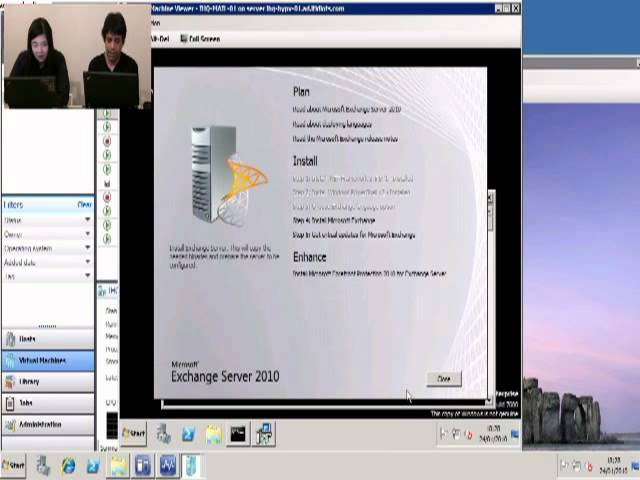The image size is (640, 480).
Task: Open Server Manager in the VM taskbar
Action: [x=164, y=434]
